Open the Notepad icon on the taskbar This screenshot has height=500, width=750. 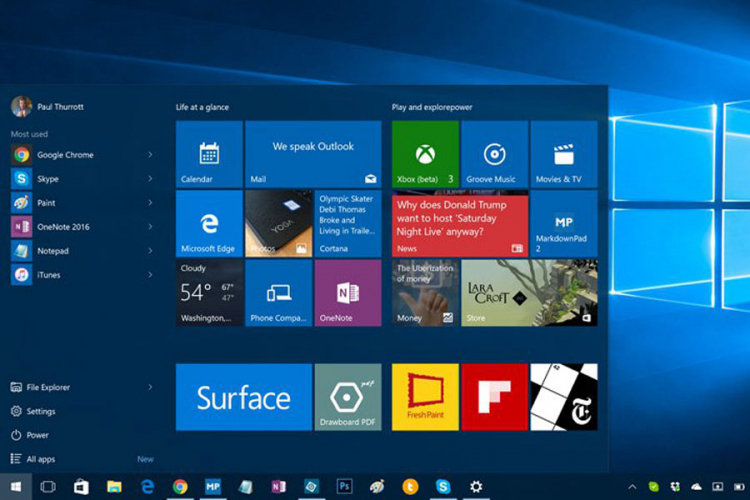tap(246, 487)
